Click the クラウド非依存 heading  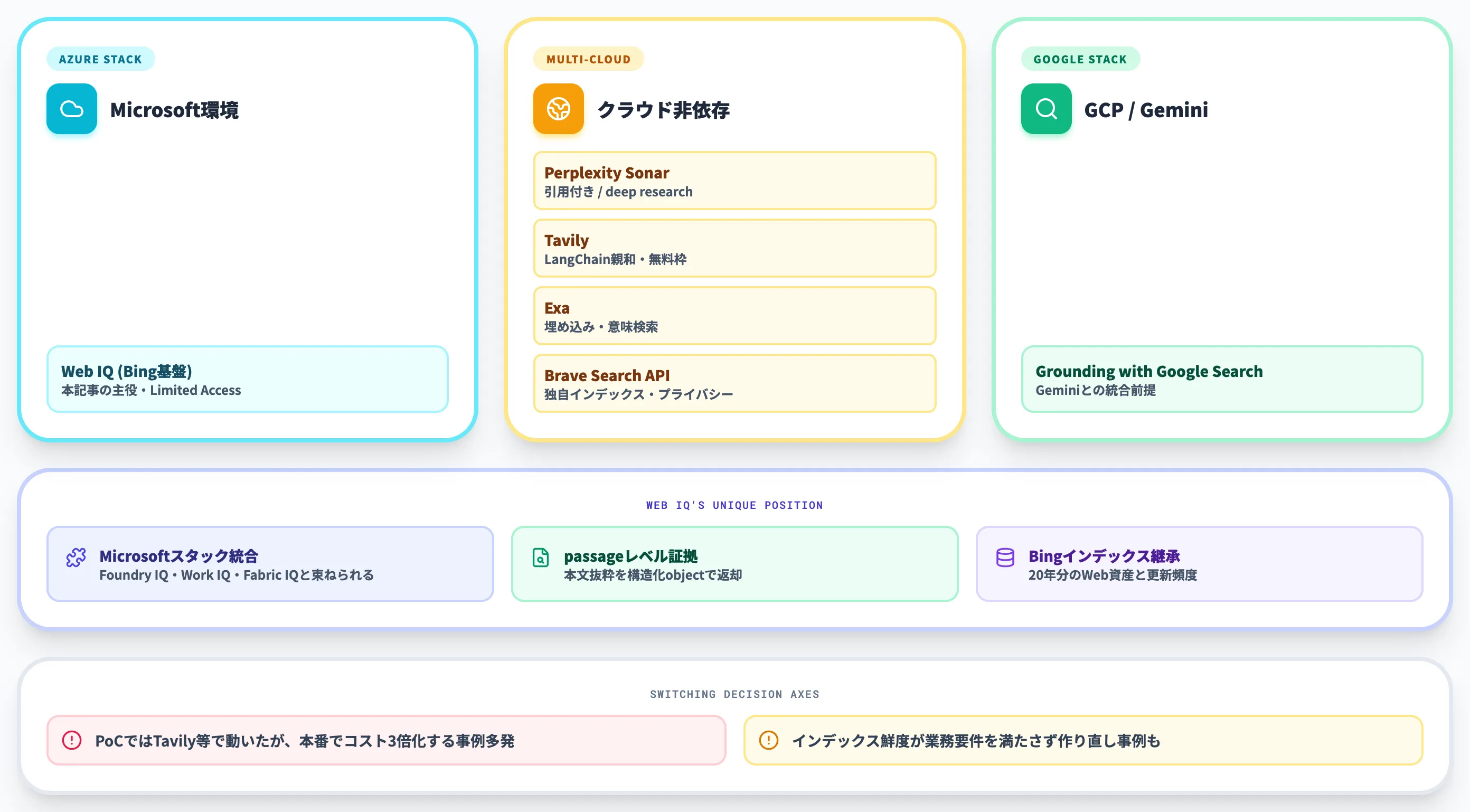663,110
